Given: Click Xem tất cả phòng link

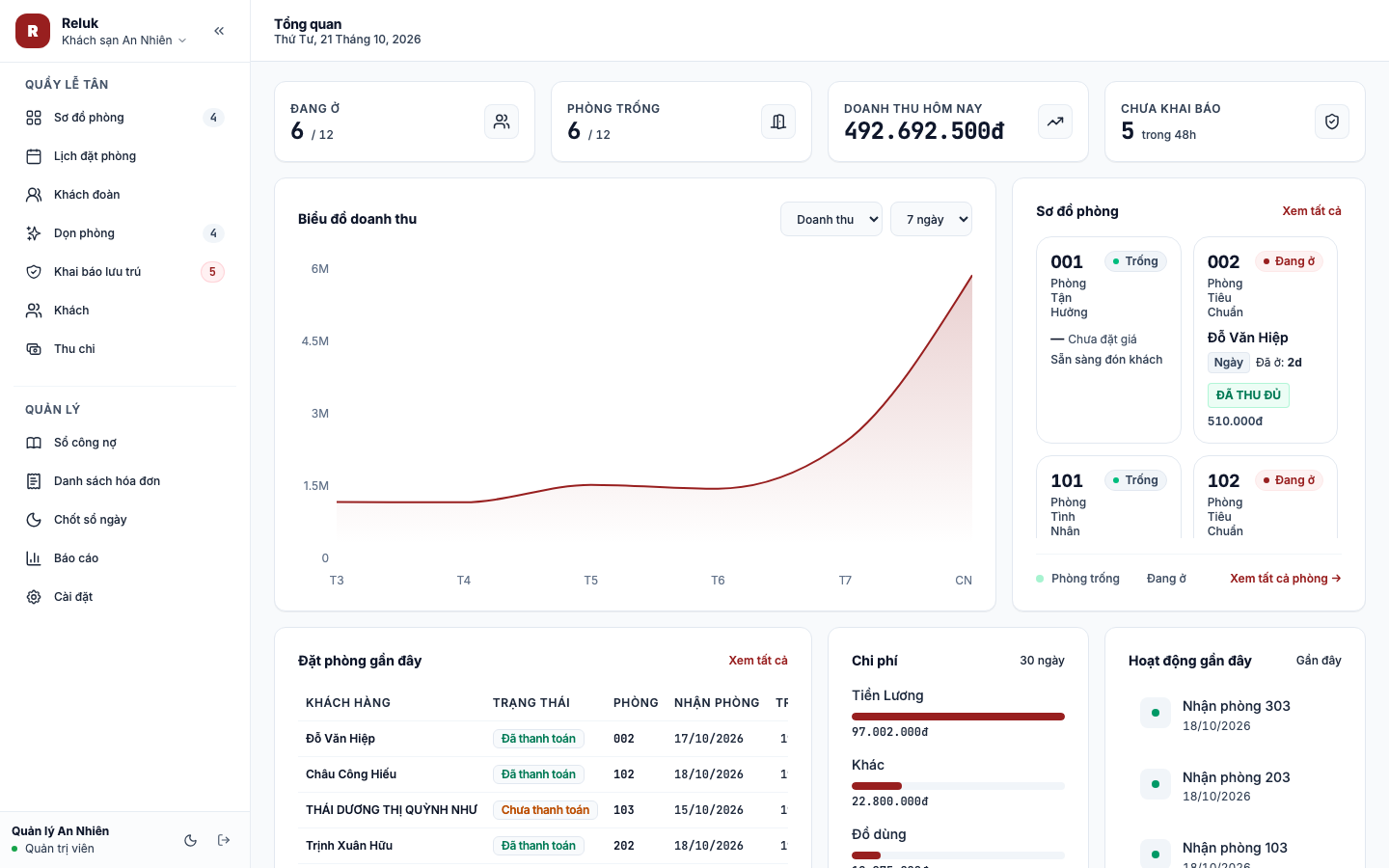Looking at the screenshot, I should coord(1286,579).
